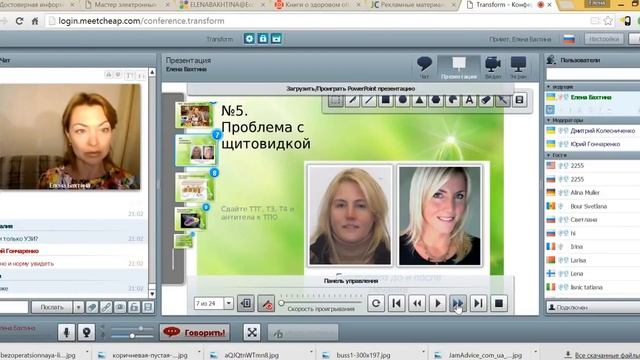The width and height of the screenshot is (640, 360).
Task: Collapse the Гости user group
Action: [x=549, y=155]
